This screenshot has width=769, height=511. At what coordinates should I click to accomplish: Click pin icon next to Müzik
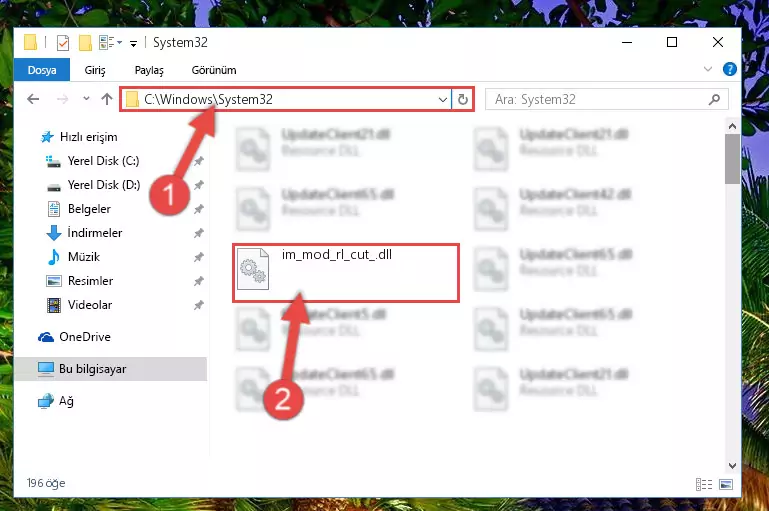click(199, 257)
